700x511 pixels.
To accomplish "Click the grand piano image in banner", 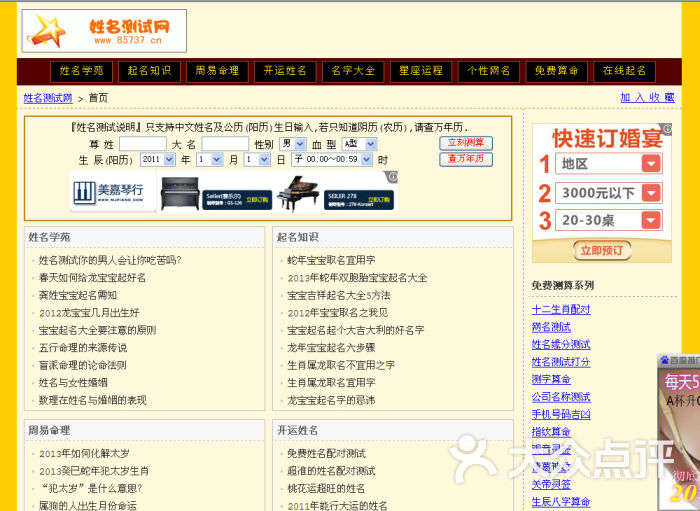I will tap(298, 194).
